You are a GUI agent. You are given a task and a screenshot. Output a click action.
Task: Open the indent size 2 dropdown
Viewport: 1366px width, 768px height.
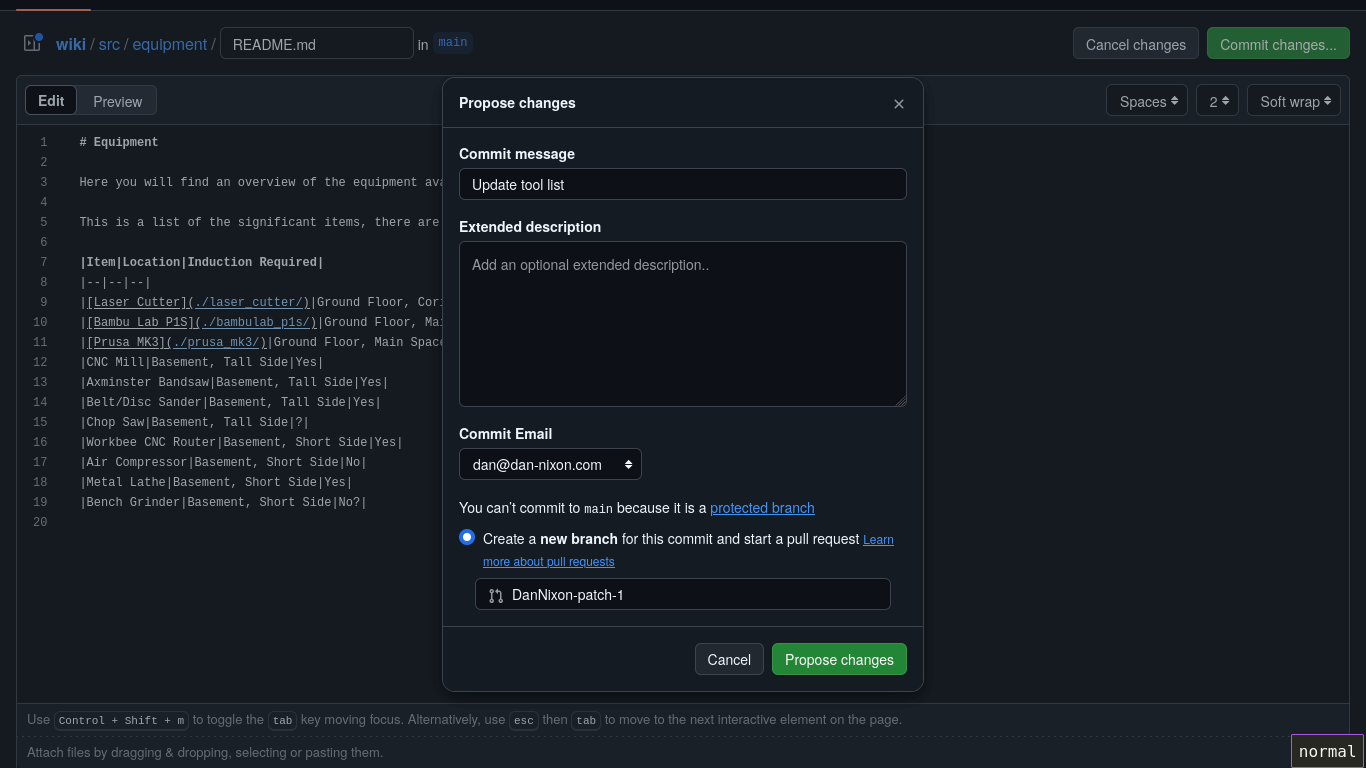[x=1217, y=100]
